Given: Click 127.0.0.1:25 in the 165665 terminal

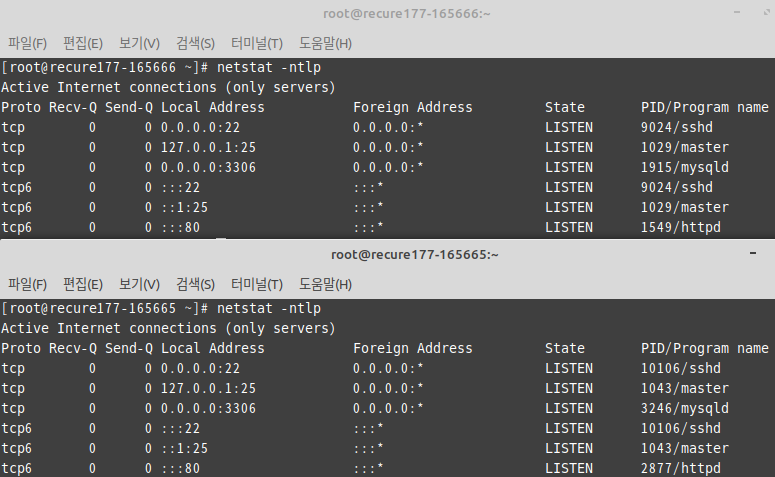Looking at the screenshot, I should 209,389.
